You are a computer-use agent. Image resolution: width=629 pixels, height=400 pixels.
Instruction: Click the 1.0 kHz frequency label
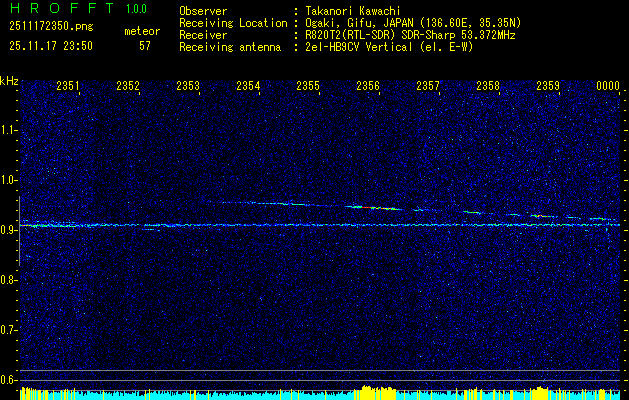9,180
